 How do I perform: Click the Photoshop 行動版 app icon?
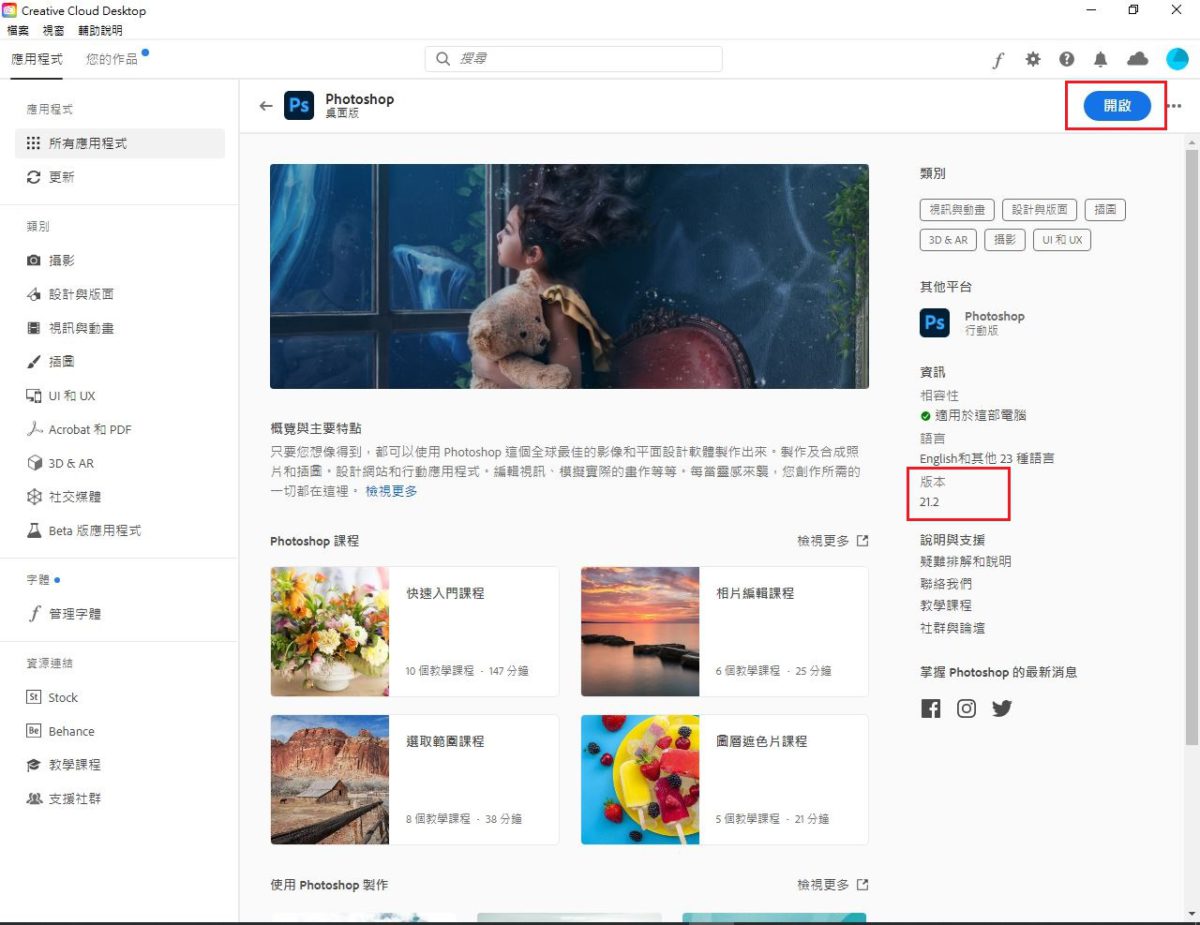pyautogui.click(x=933, y=322)
